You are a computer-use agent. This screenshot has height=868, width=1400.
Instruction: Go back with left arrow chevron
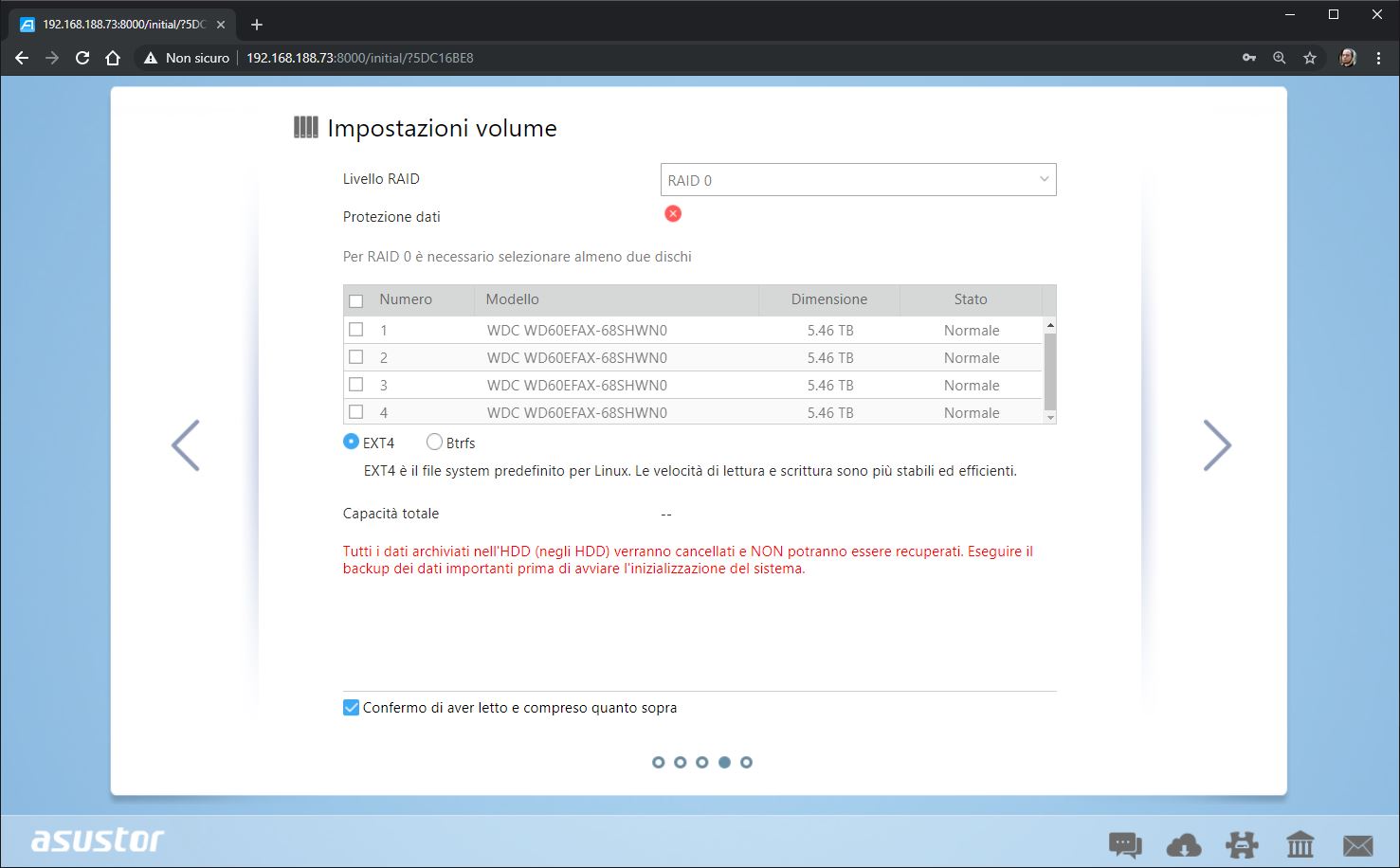pyautogui.click(x=186, y=445)
